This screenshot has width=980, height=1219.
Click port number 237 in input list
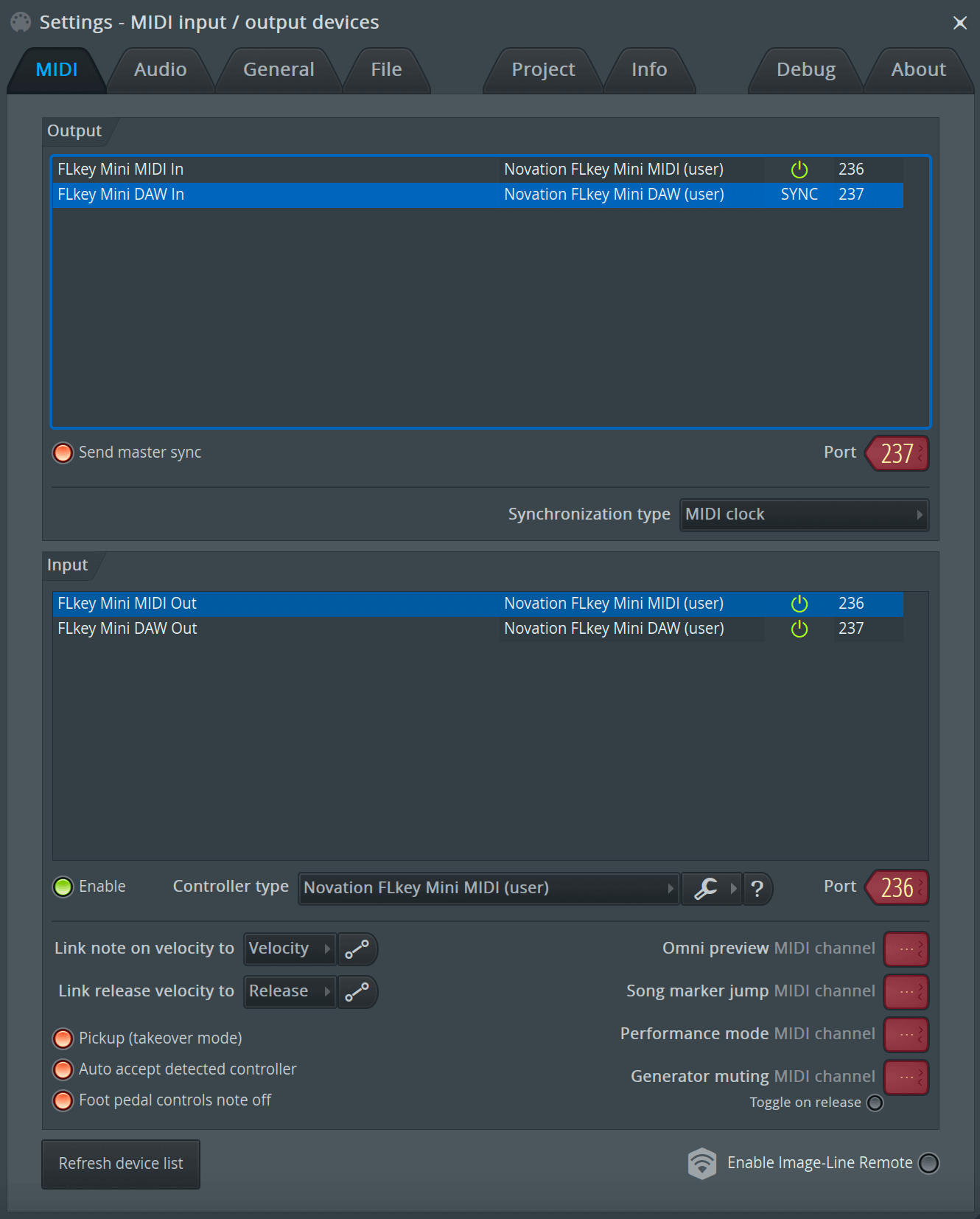click(851, 629)
